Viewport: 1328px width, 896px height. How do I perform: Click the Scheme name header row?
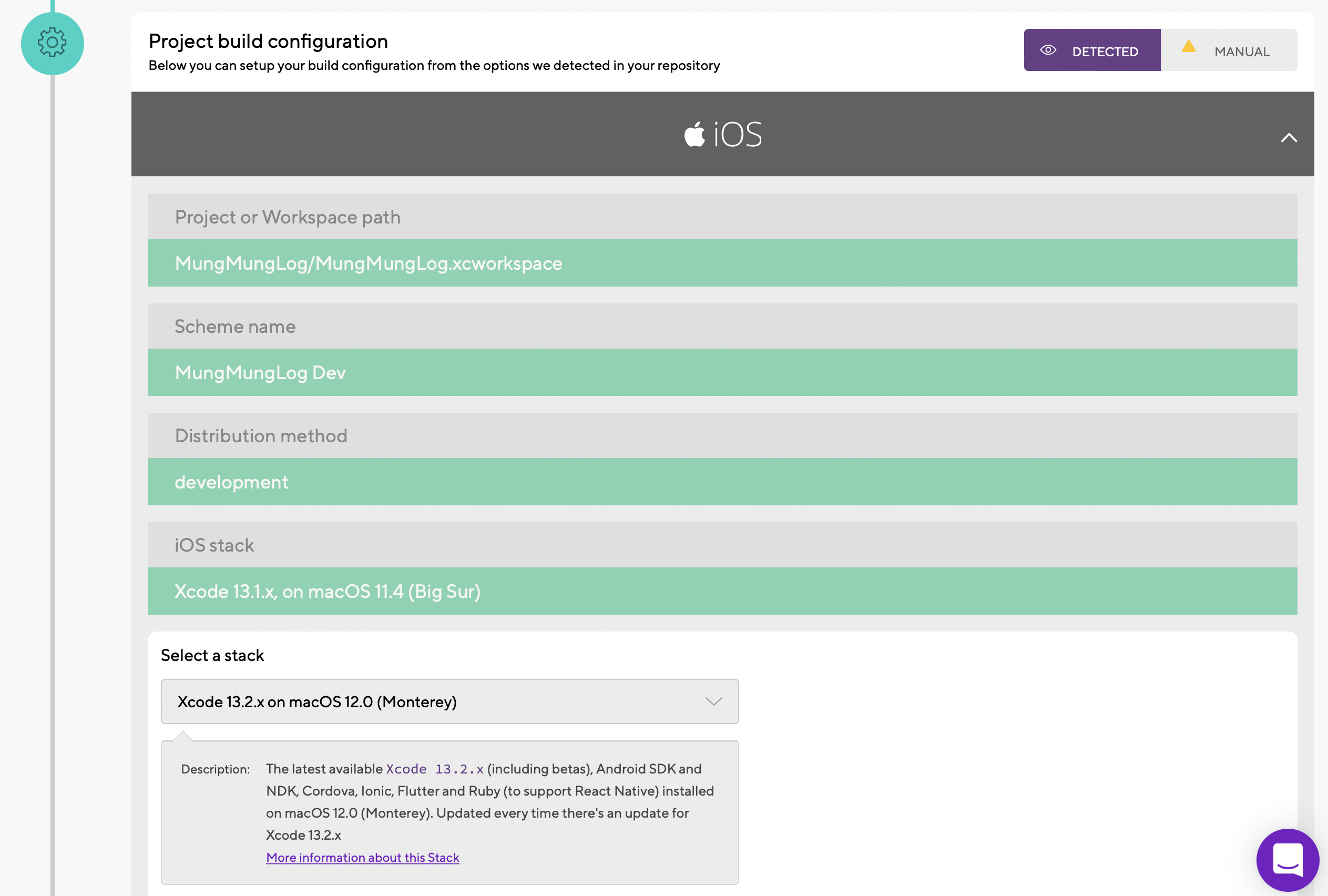click(722, 327)
